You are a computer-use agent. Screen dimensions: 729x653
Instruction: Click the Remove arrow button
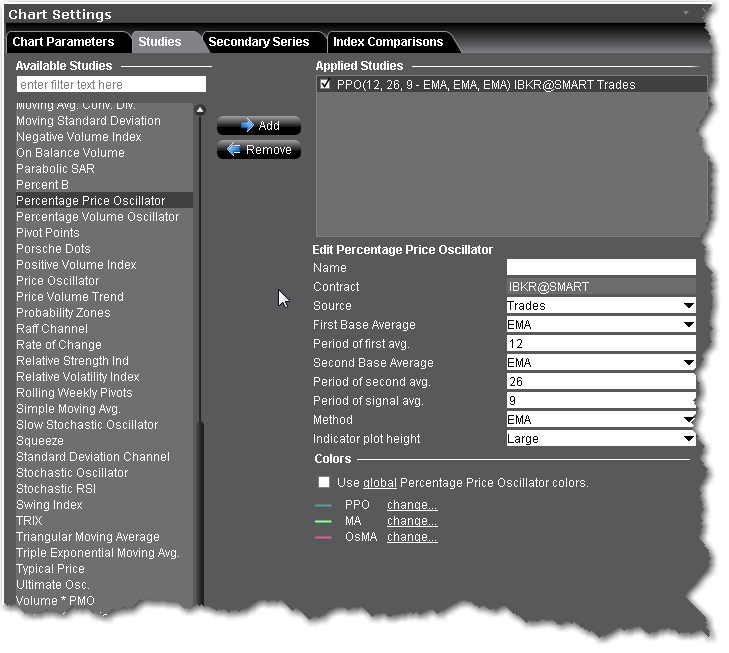(x=259, y=150)
